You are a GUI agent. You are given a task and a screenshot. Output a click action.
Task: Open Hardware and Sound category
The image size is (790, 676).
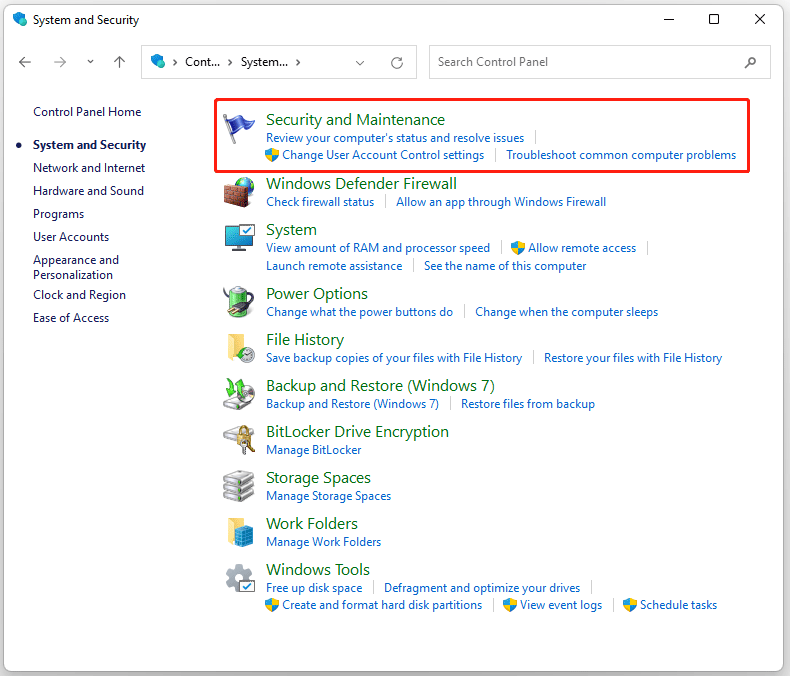pos(89,191)
